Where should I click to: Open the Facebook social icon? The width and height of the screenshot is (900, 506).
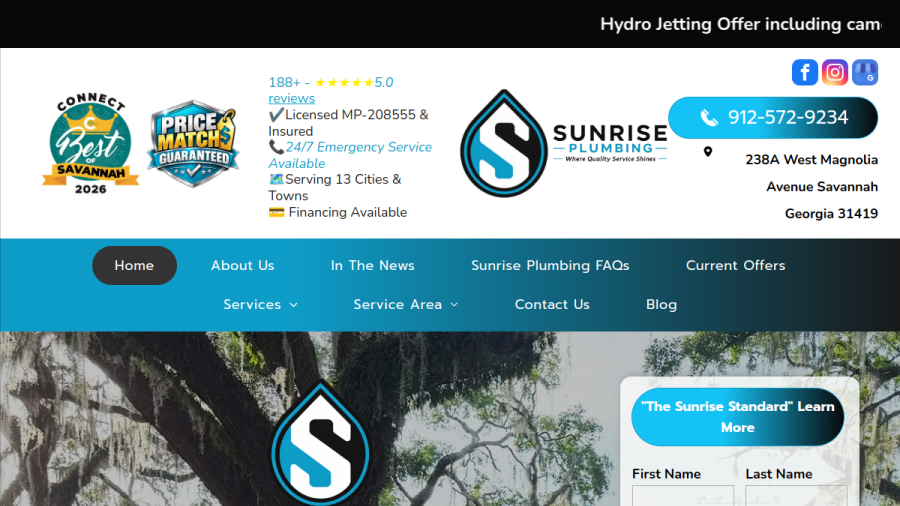(x=805, y=72)
